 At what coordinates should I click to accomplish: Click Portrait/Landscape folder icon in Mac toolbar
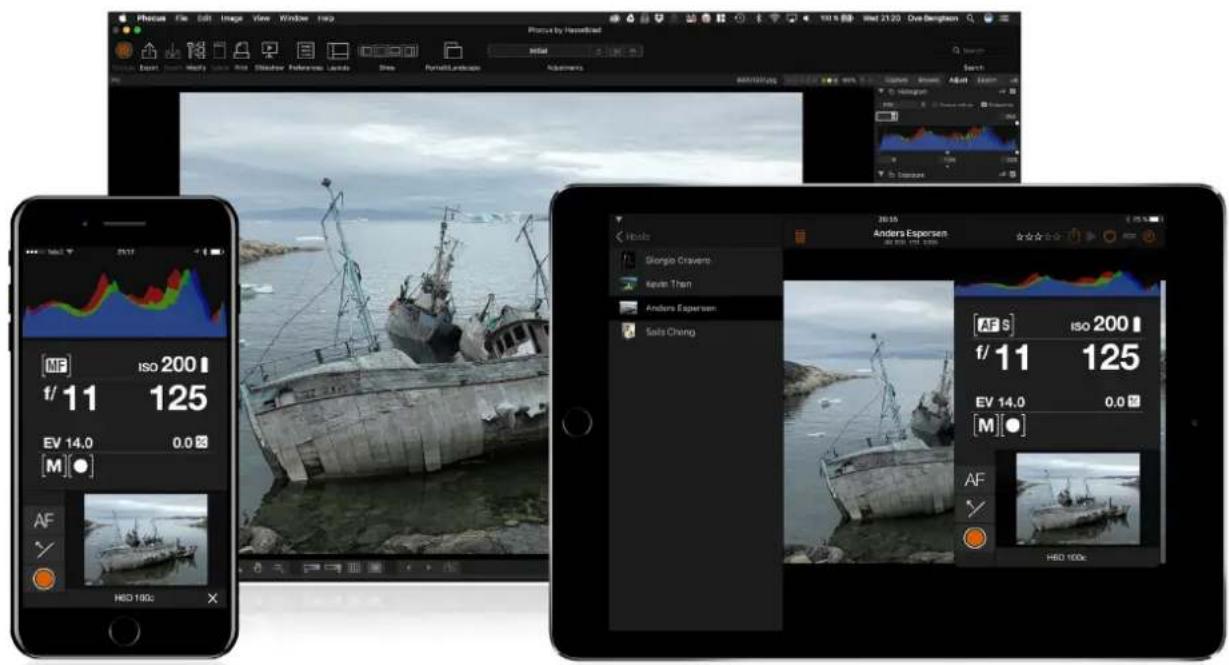click(x=452, y=50)
